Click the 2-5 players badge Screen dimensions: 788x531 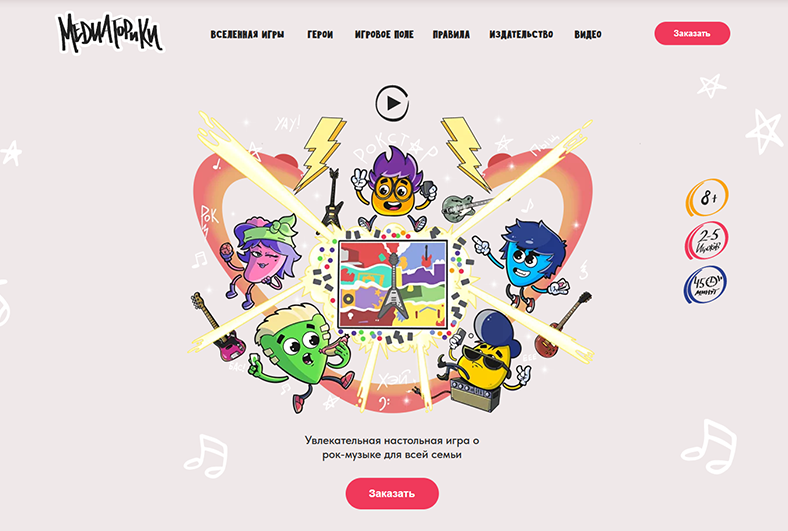pos(707,241)
